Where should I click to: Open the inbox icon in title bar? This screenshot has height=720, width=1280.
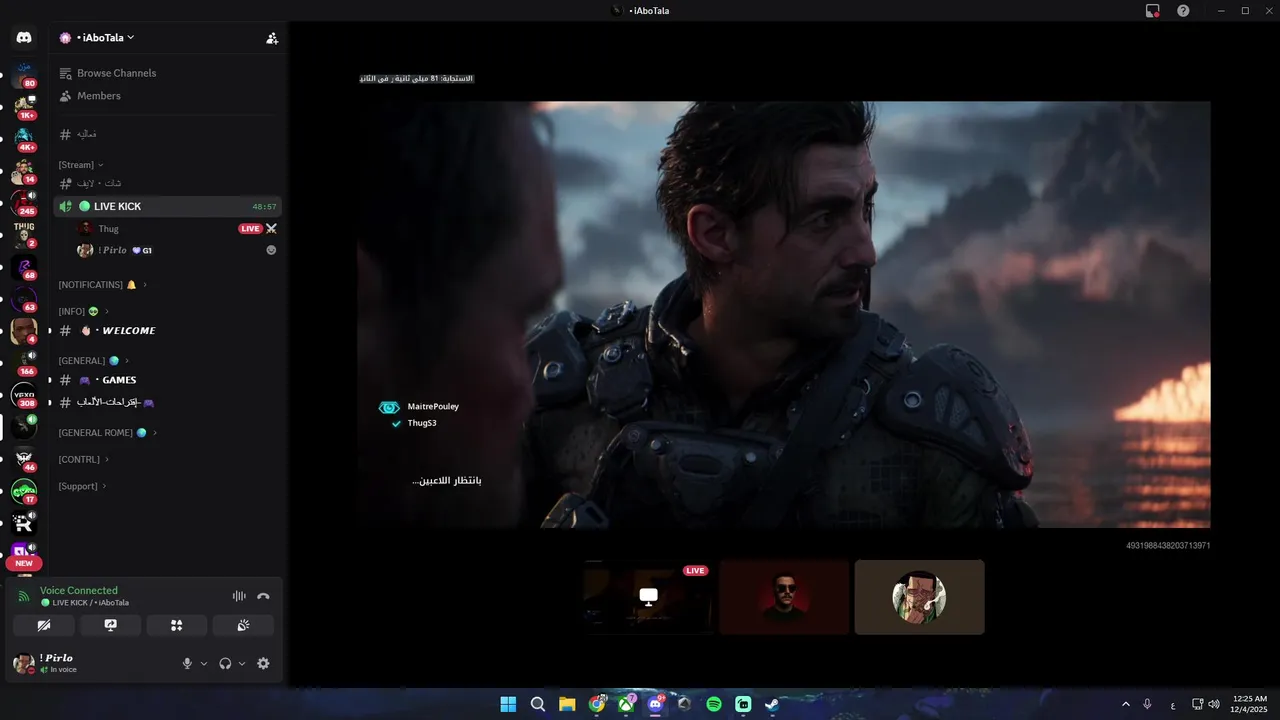[x=1153, y=11]
